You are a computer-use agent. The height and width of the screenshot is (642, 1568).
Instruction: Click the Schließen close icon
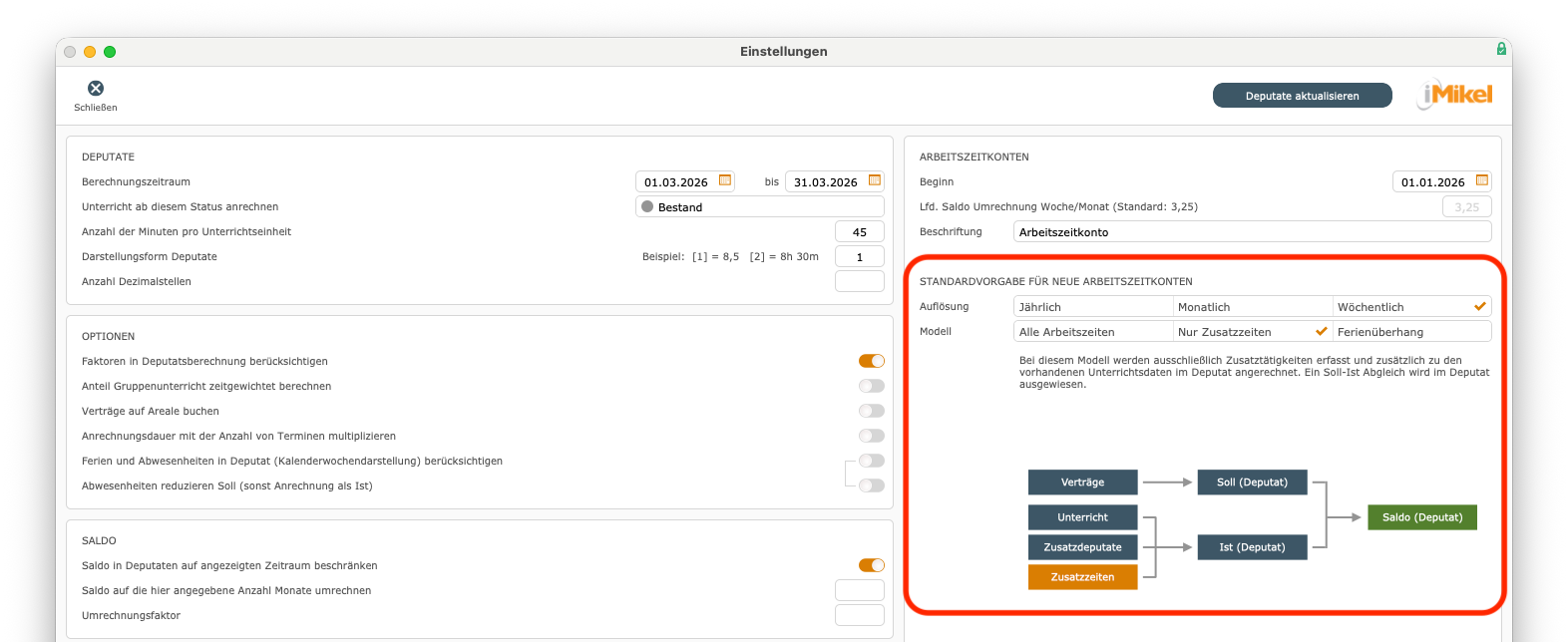tap(96, 89)
